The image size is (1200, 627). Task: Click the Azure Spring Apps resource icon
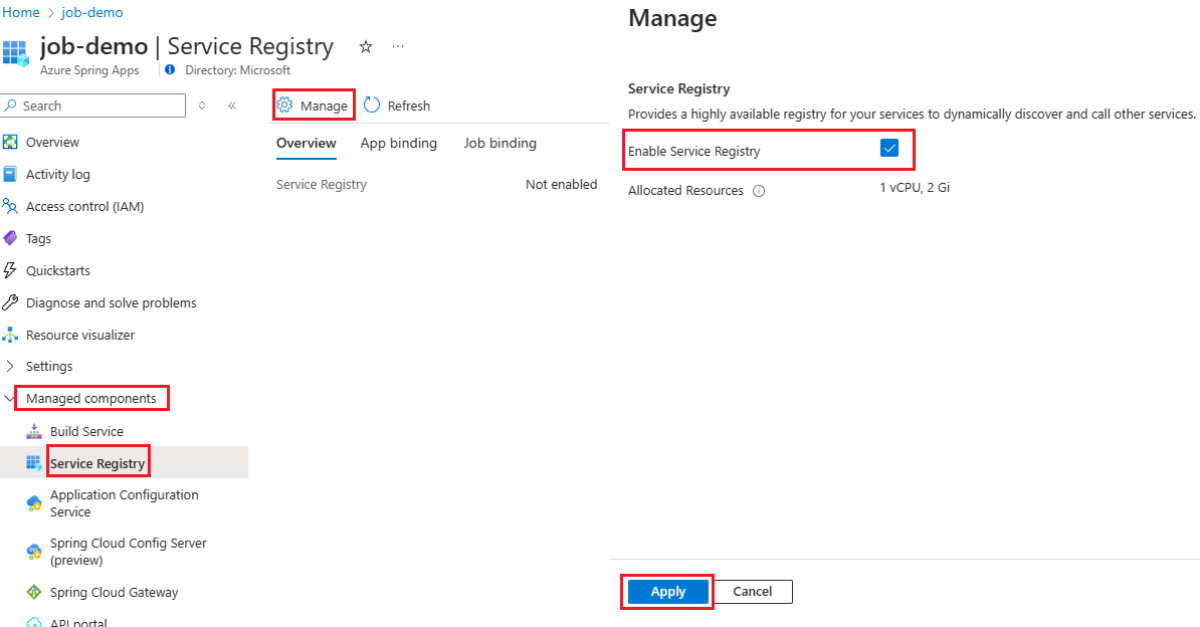15,52
